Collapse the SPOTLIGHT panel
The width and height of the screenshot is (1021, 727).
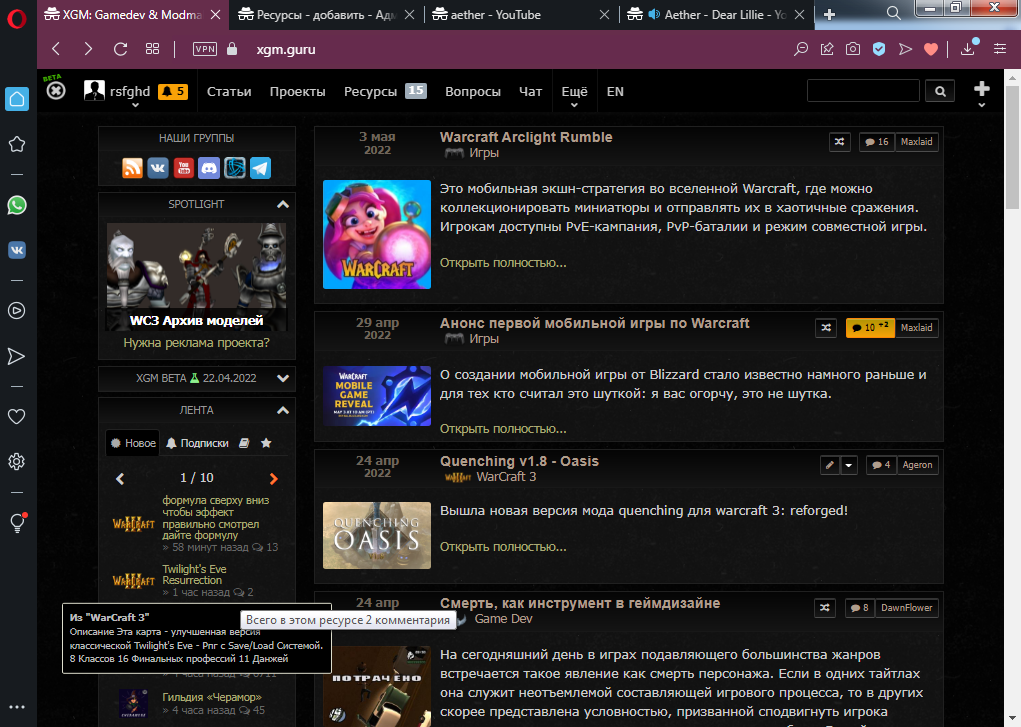(283, 205)
